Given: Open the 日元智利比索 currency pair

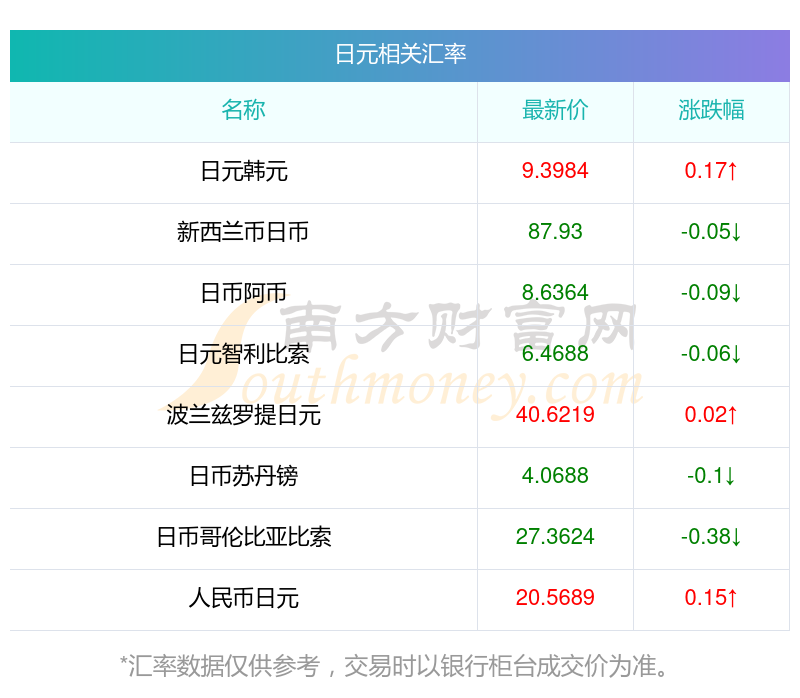Looking at the screenshot, I should (244, 354).
